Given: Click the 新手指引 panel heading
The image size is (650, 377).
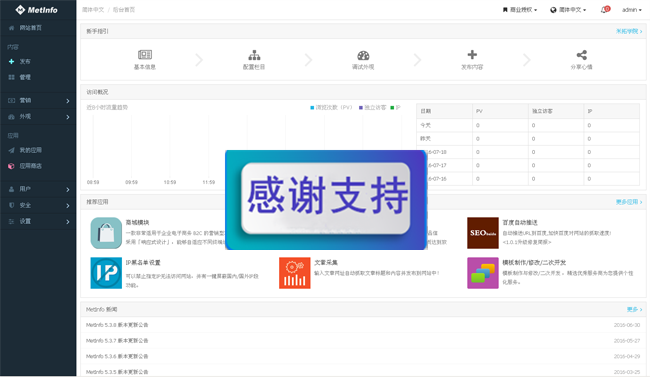Looking at the screenshot, I should point(97,31).
